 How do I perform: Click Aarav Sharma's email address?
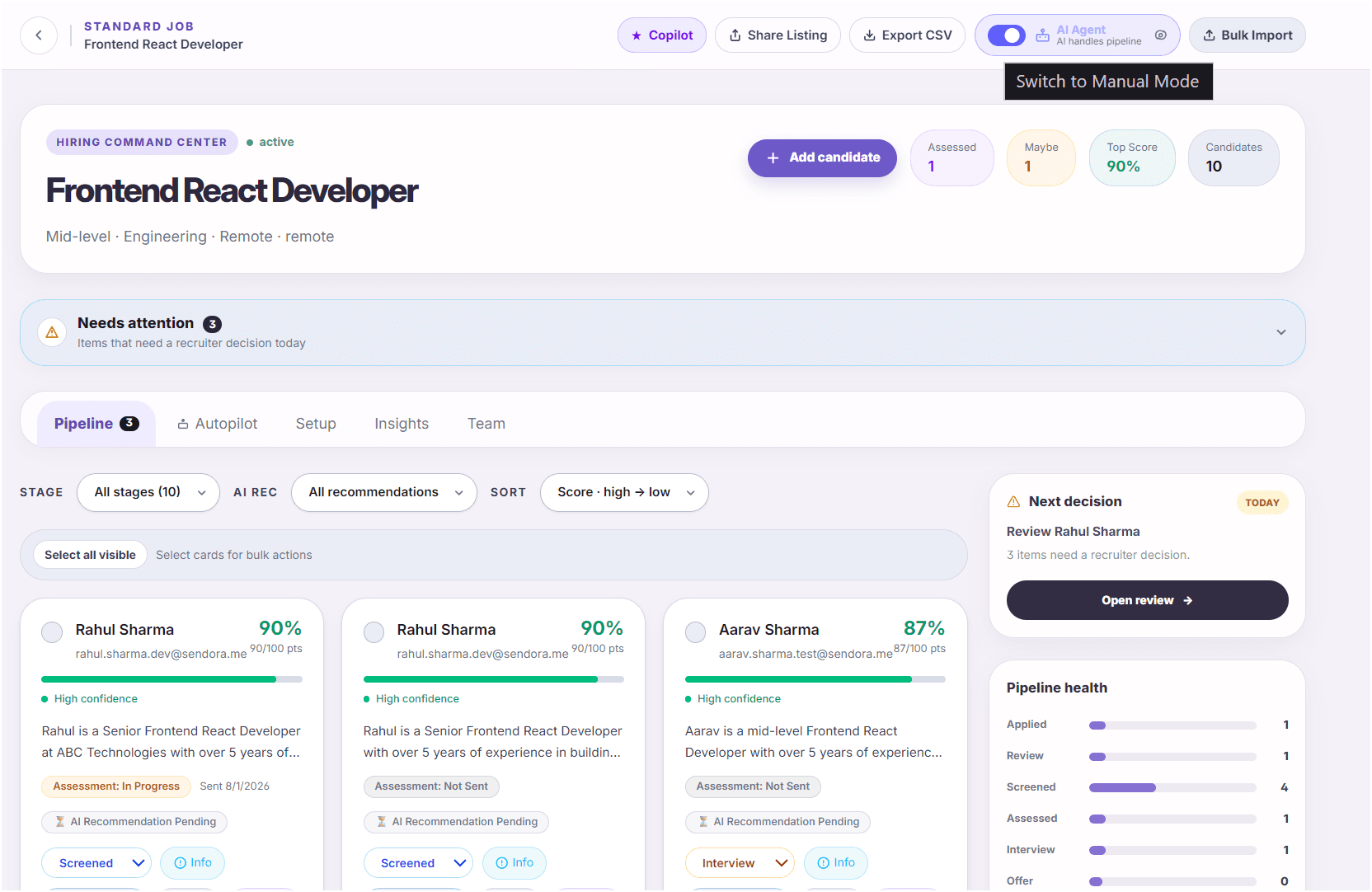[806, 654]
